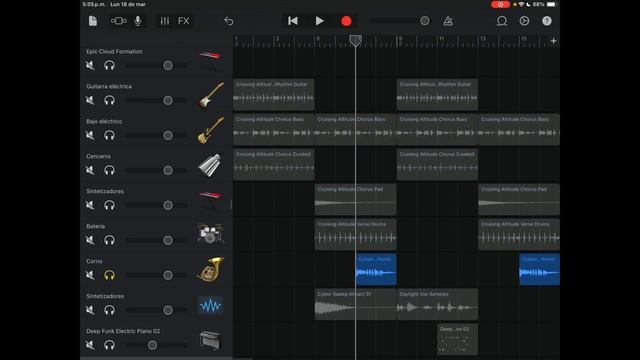Select the electric guitar instrument icon
This screenshot has width=640, height=360.
click(x=211, y=95)
